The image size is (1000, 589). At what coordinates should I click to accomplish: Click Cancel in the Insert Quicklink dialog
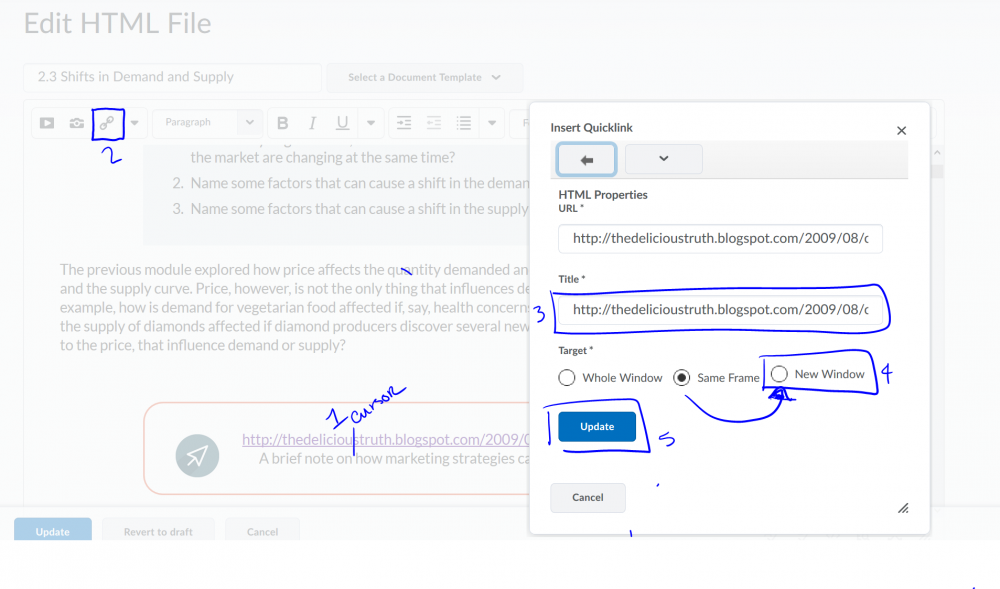point(588,497)
